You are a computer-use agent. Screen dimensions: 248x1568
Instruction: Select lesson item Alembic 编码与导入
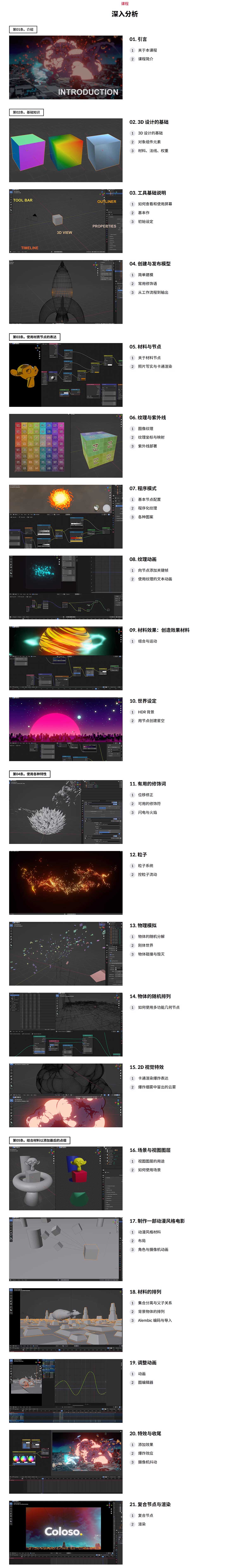[x=155, y=1320]
